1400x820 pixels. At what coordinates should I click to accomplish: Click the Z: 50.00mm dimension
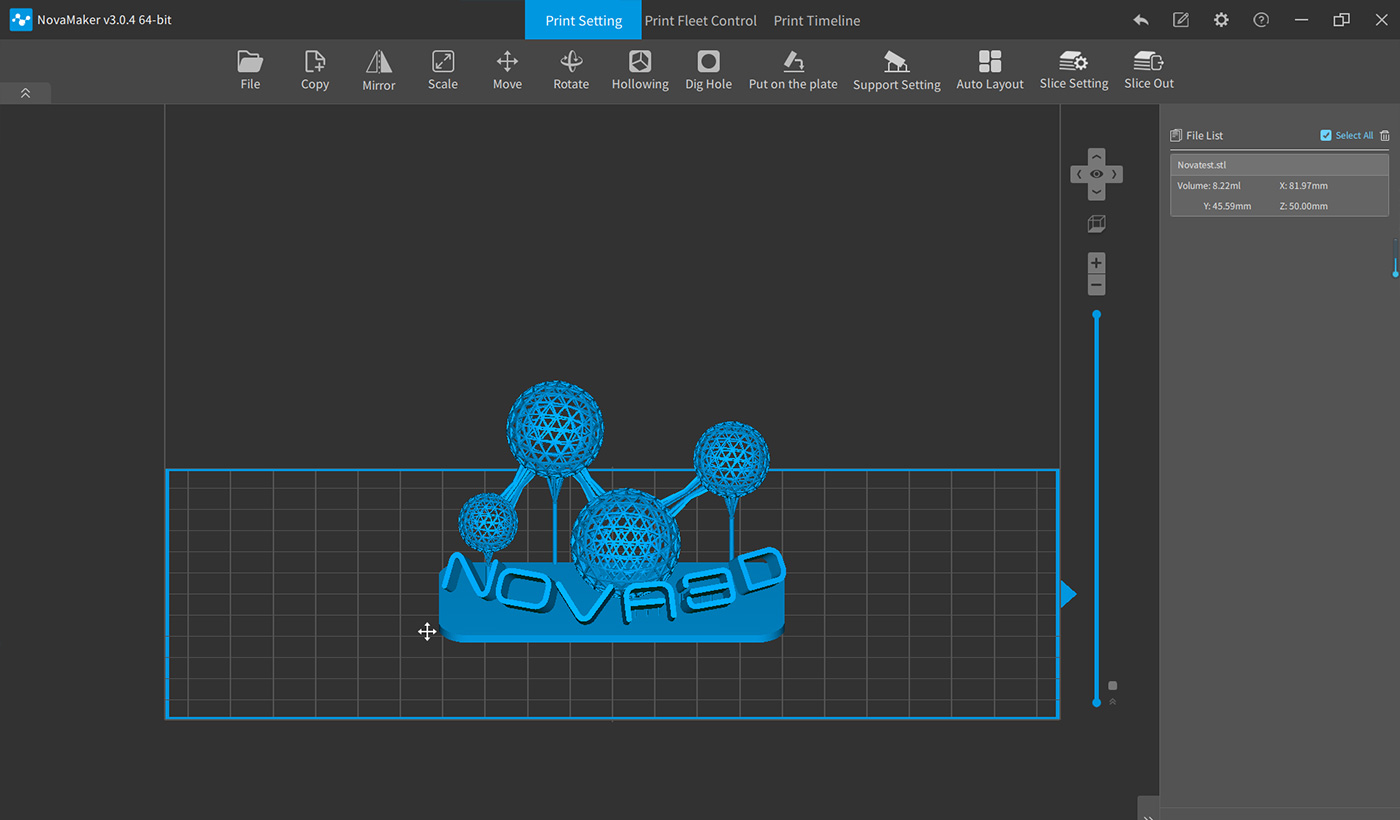(1304, 206)
